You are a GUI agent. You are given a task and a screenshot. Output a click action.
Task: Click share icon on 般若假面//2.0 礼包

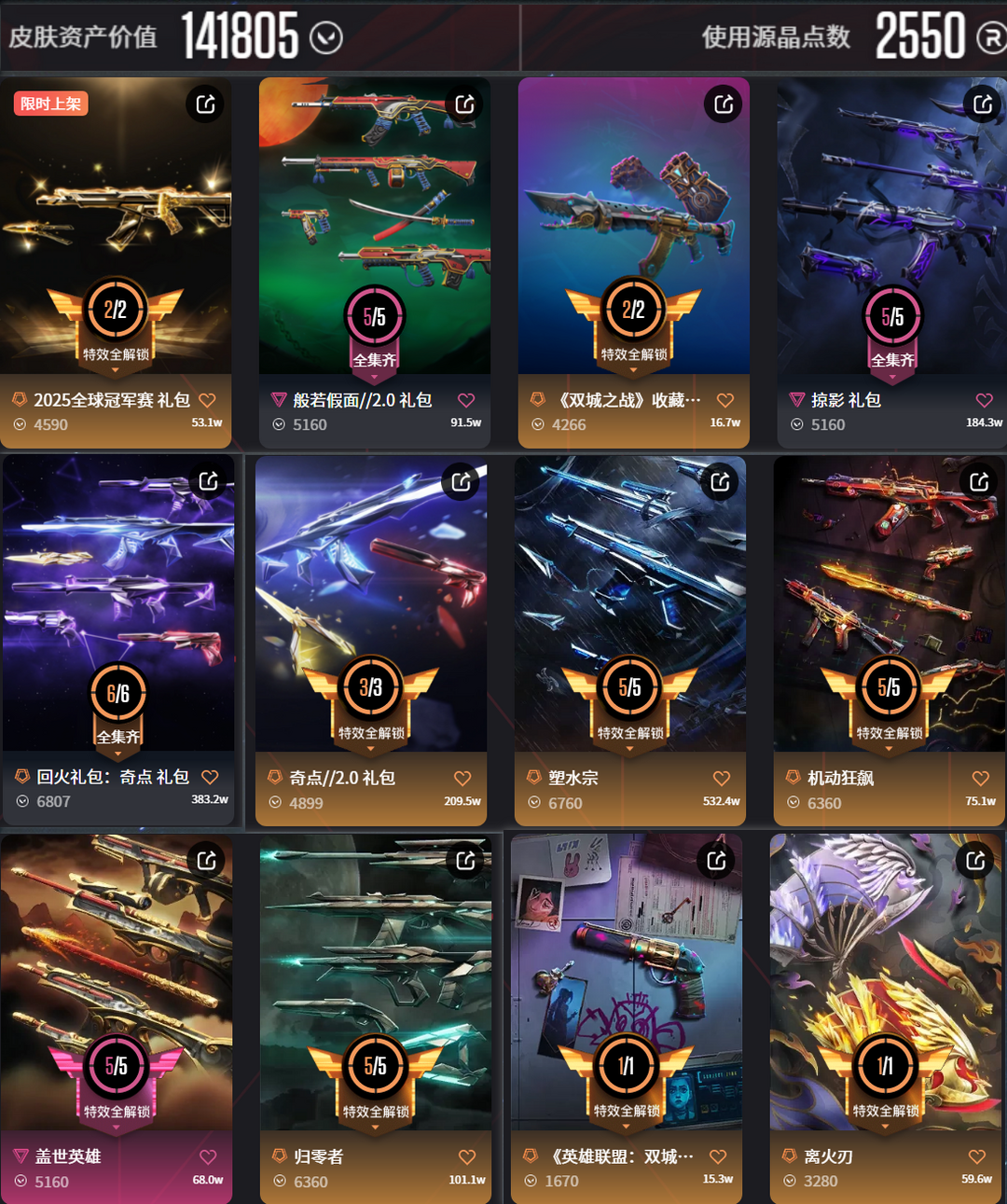coord(464,104)
